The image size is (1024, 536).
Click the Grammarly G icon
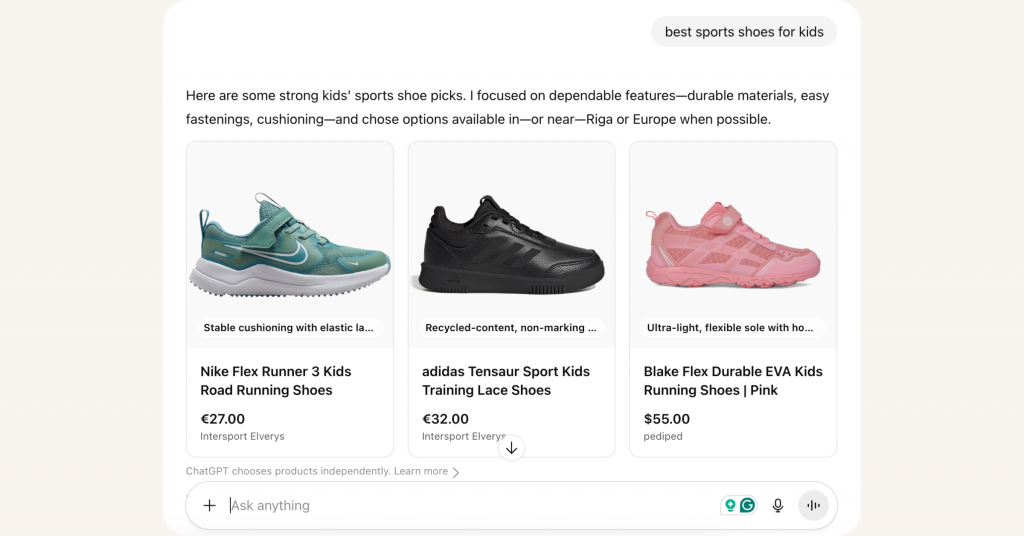[x=748, y=505]
